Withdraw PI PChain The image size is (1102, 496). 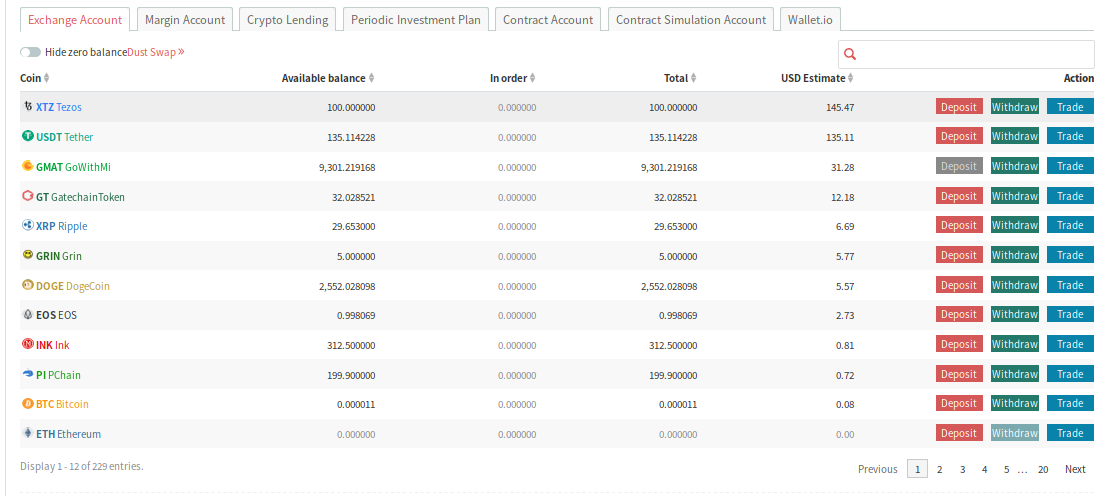point(1015,374)
